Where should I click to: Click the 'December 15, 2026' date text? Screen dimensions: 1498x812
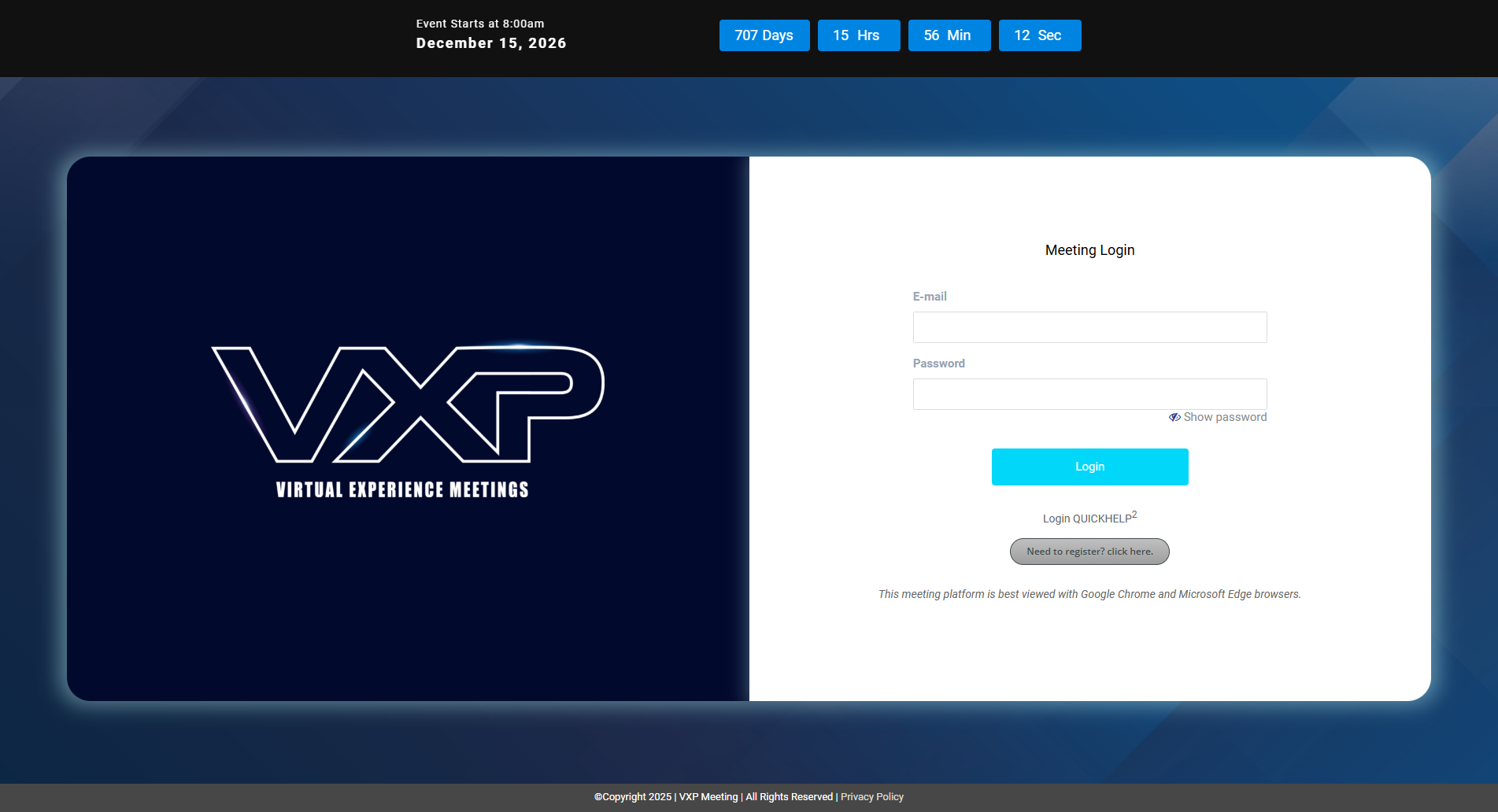[491, 43]
